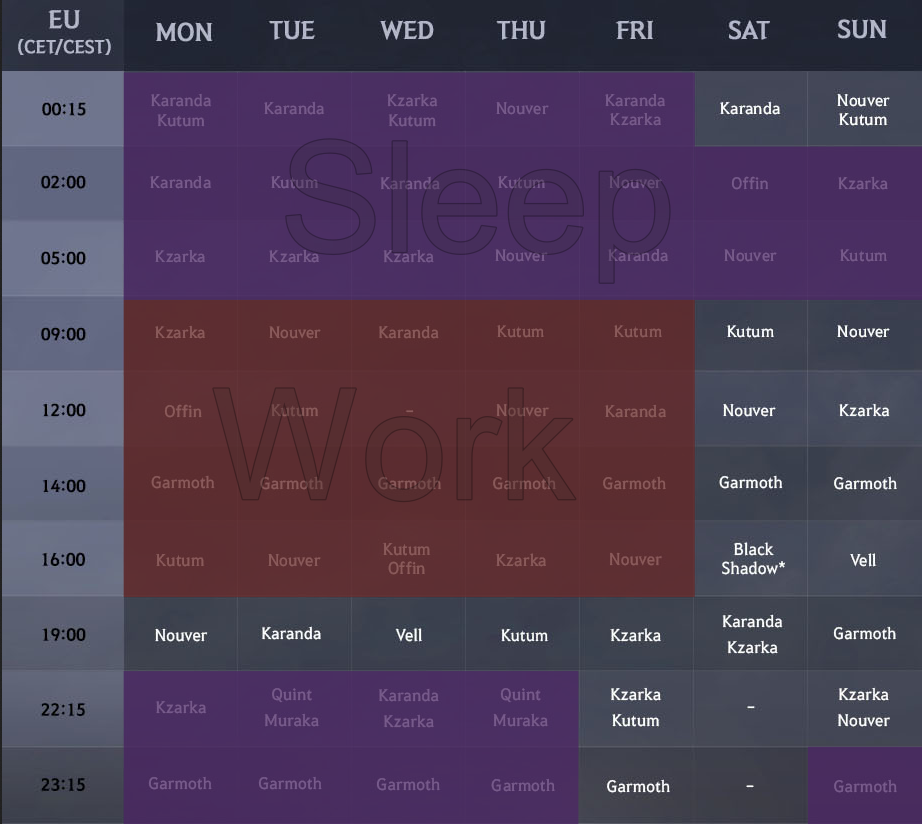
Task: Select the 23:15 time row label
Action: coord(64,785)
